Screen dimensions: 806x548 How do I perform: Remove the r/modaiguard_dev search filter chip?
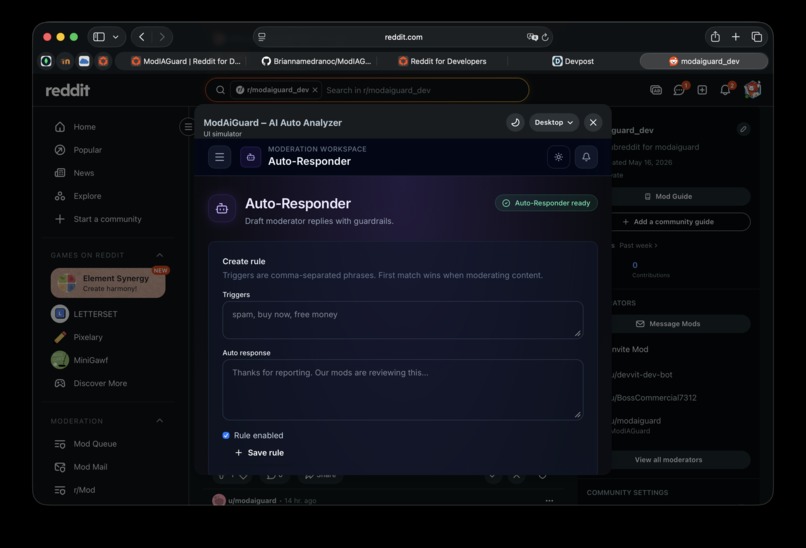[315, 90]
